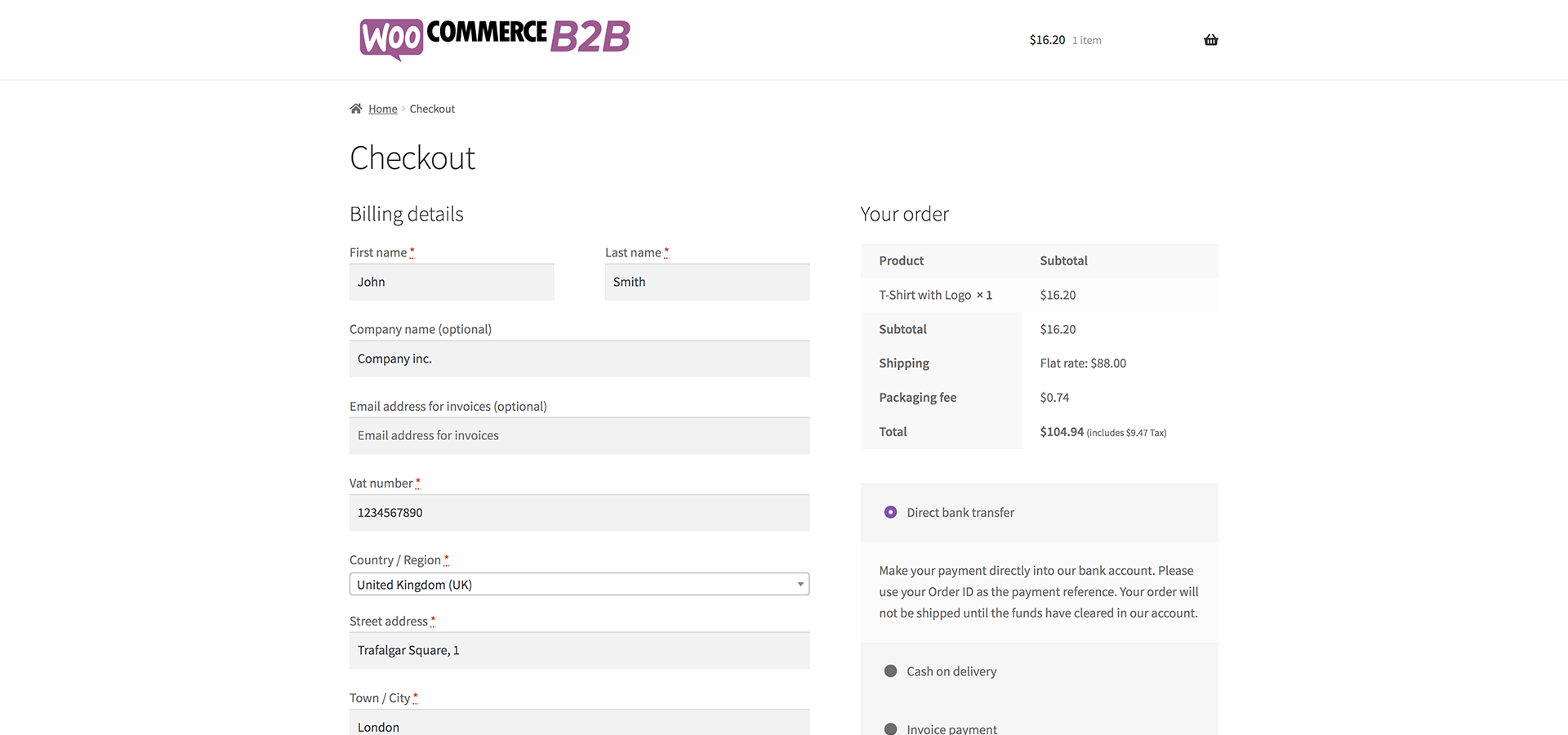Click the 1 item cart count text
This screenshot has height=735, width=1568.
tap(1086, 41)
